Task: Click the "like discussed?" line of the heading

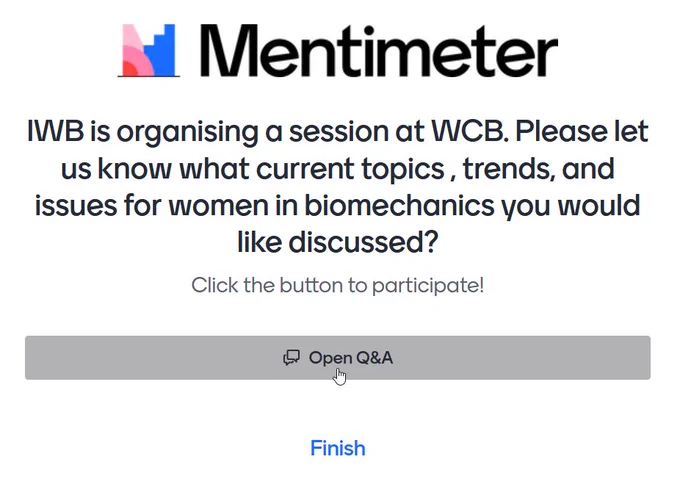Action: click(338, 242)
